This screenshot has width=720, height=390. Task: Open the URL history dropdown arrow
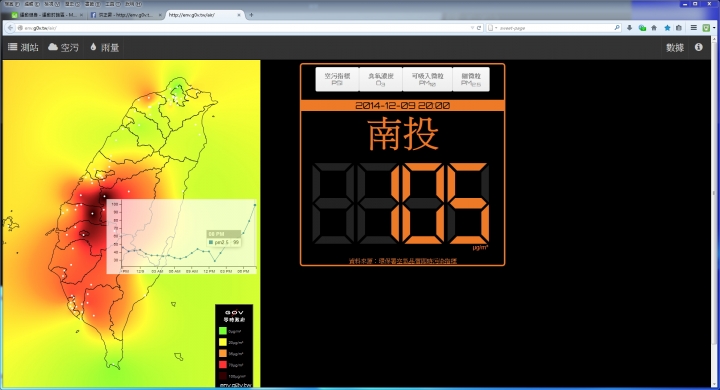pyautogui.click(x=472, y=28)
